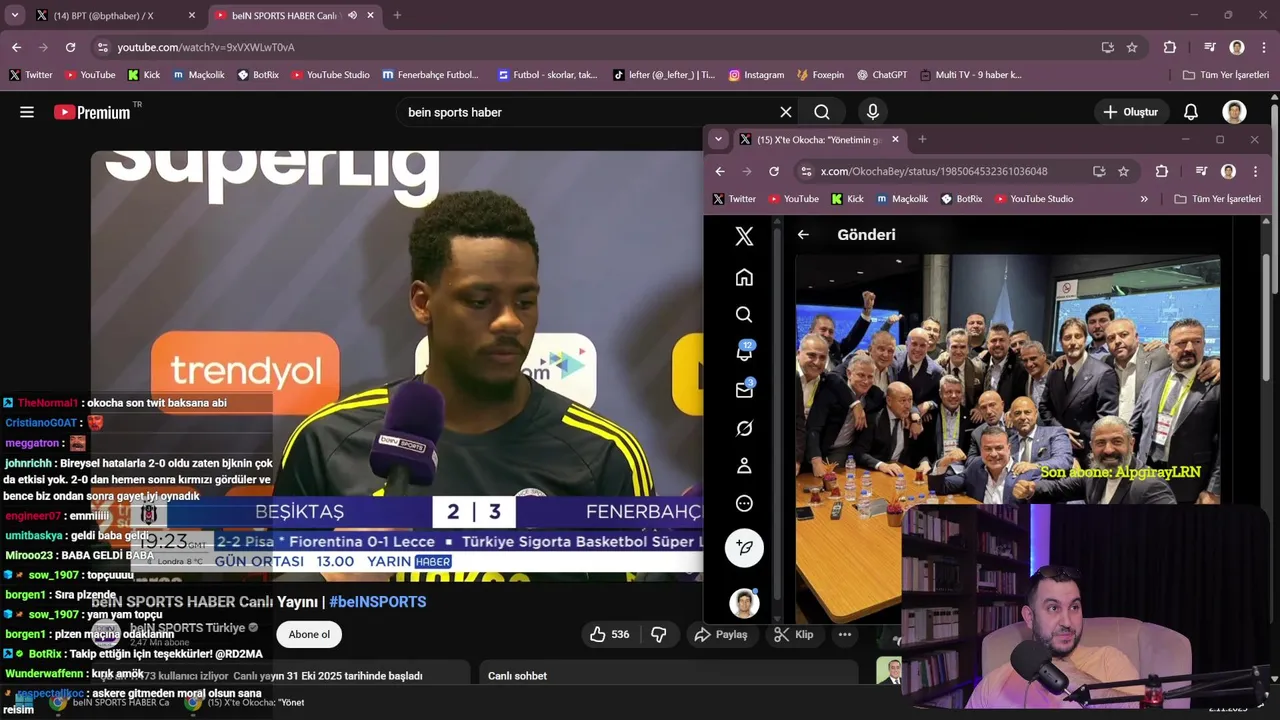The image size is (1280, 720).
Task: Click Abone ol subscribe button
Action: 309,634
